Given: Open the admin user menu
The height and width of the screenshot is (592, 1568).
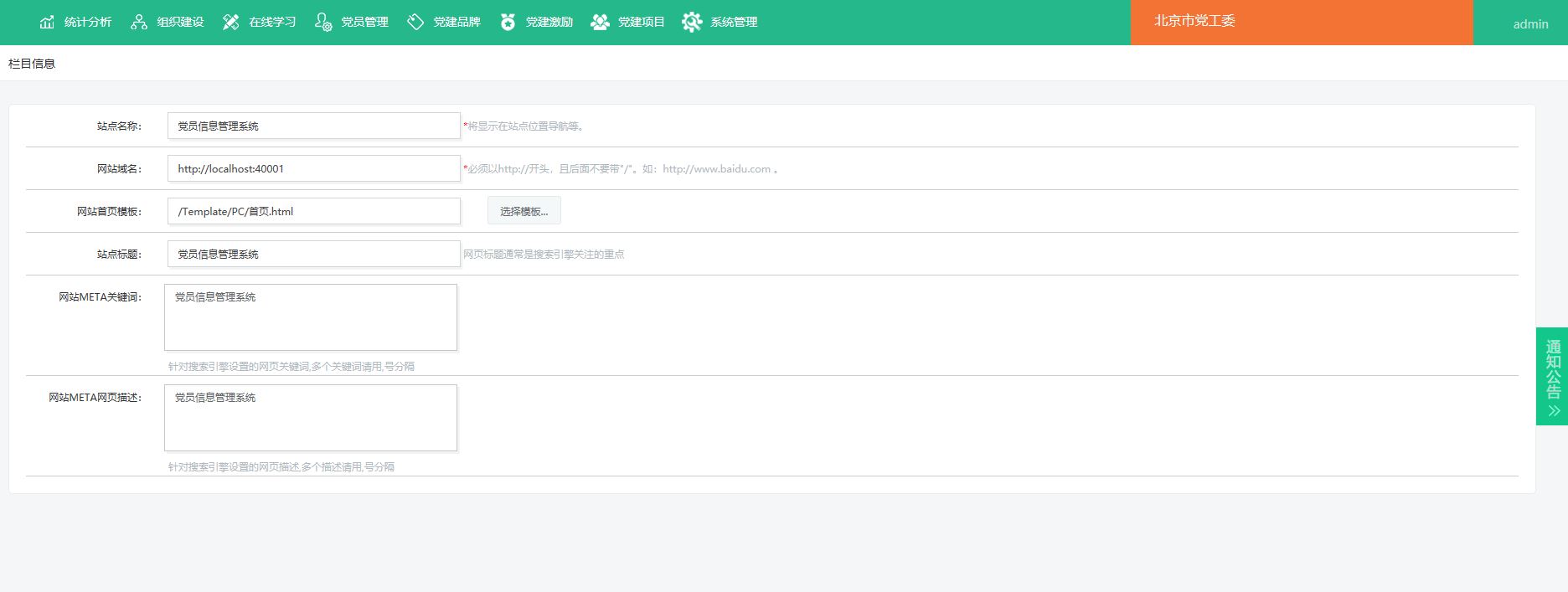Looking at the screenshot, I should (x=1529, y=24).
